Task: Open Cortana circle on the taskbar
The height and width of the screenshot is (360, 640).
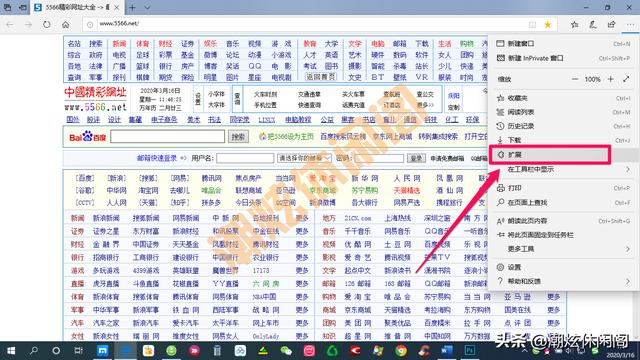Action: pos(56,351)
